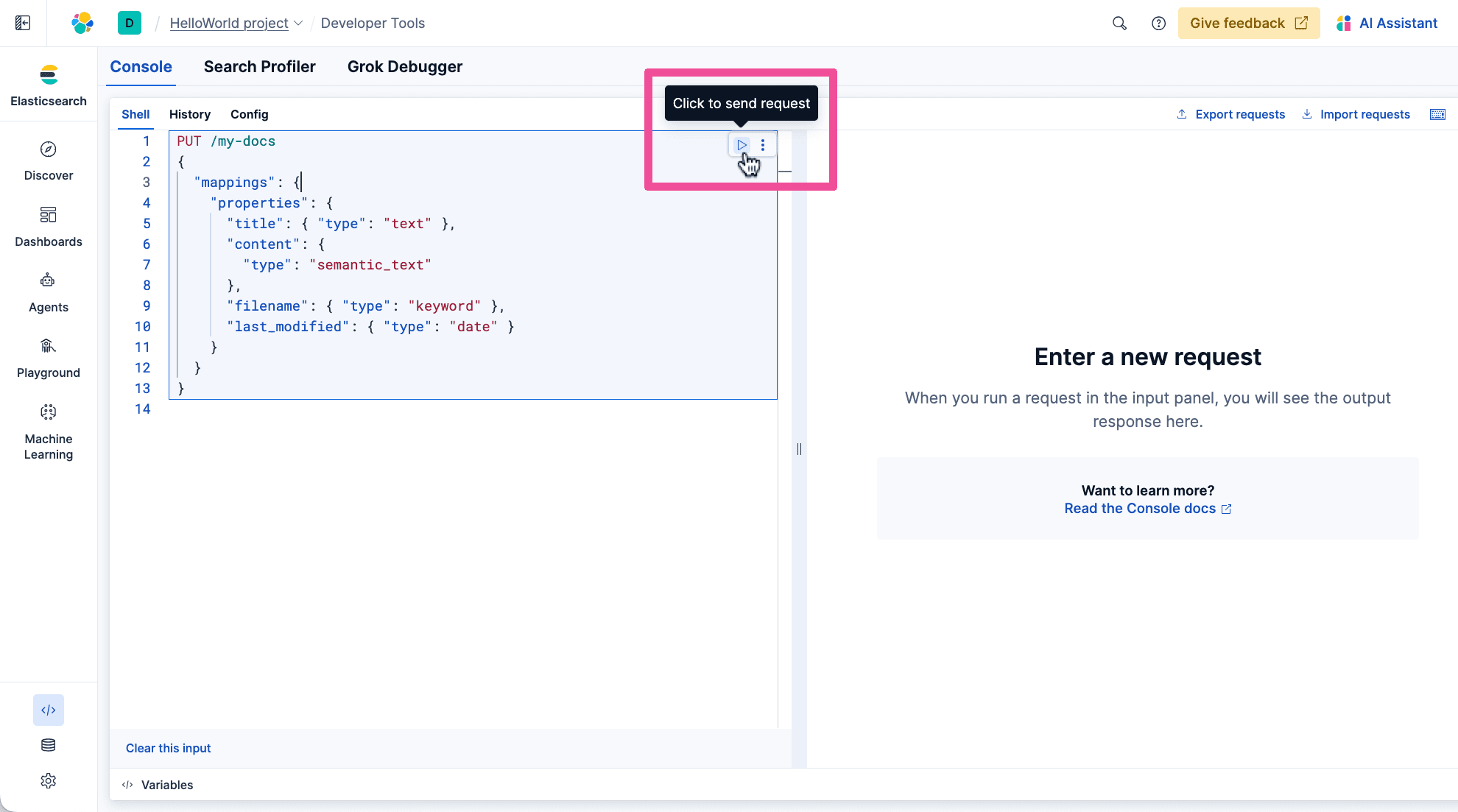Select the Discover compass icon in sidebar
1458x812 pixels.
48,149
